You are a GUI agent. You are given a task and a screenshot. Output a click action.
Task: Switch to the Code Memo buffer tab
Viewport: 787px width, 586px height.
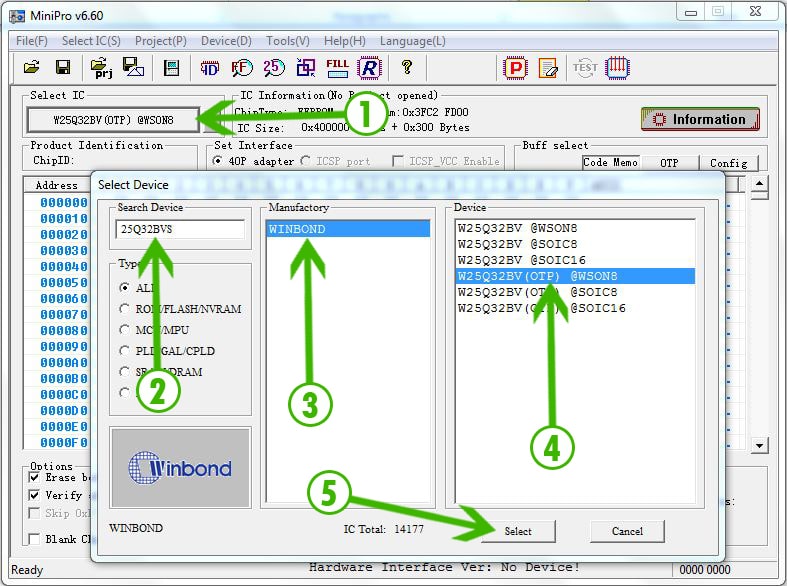610,163
